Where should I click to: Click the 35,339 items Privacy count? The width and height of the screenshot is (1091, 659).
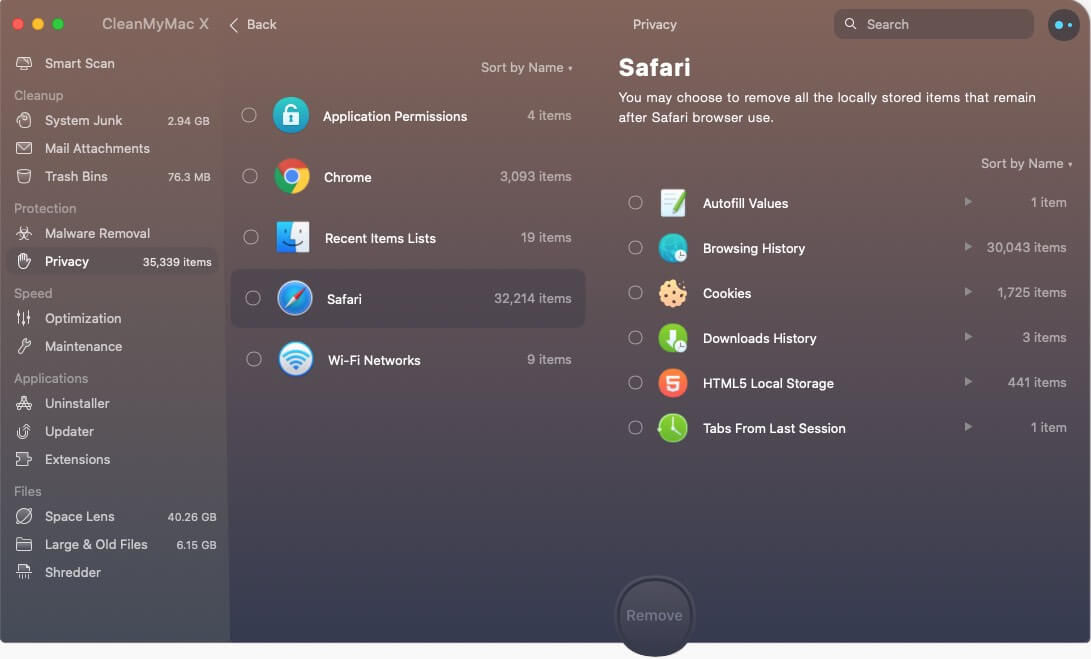point(177,262)
